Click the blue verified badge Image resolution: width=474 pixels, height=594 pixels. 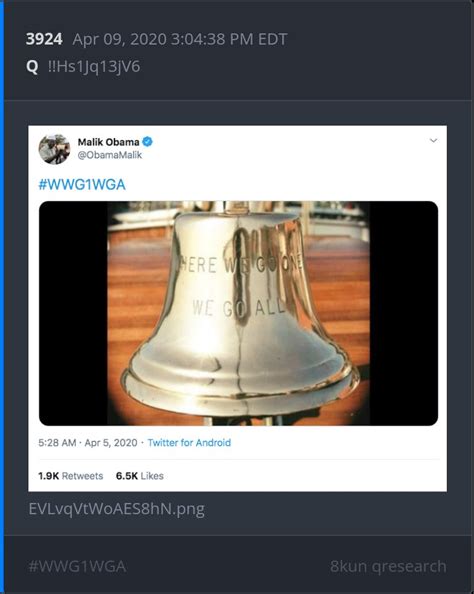click(147, 142)
